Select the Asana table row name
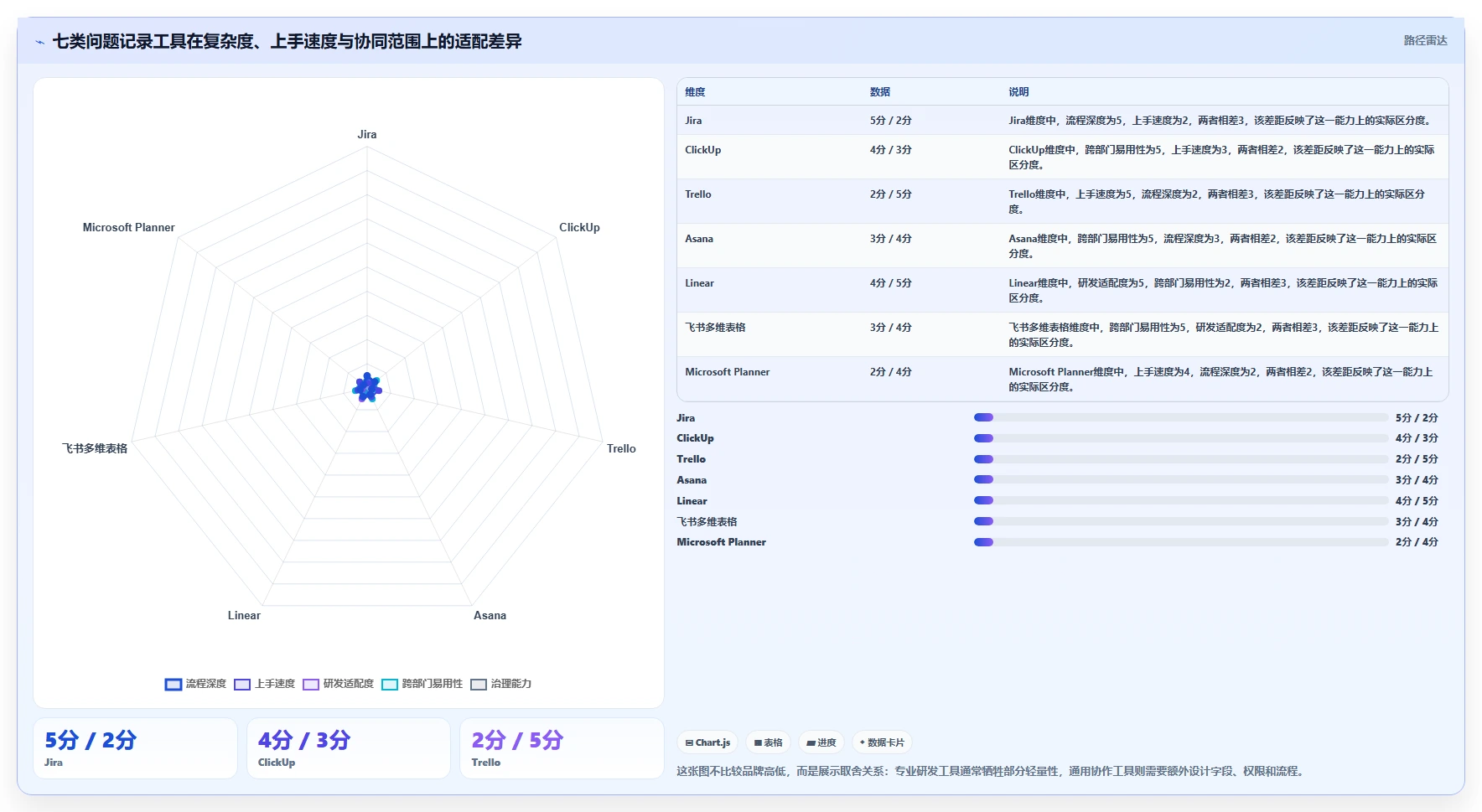The image size is (1482, 812). tap(699, 239)
